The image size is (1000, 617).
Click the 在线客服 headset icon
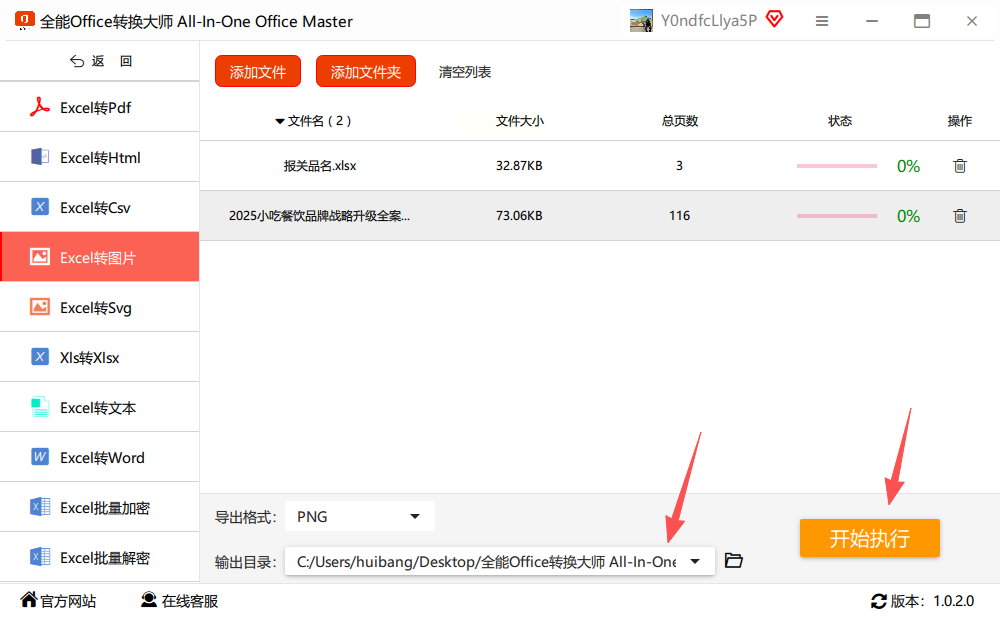tap(149, 599)
